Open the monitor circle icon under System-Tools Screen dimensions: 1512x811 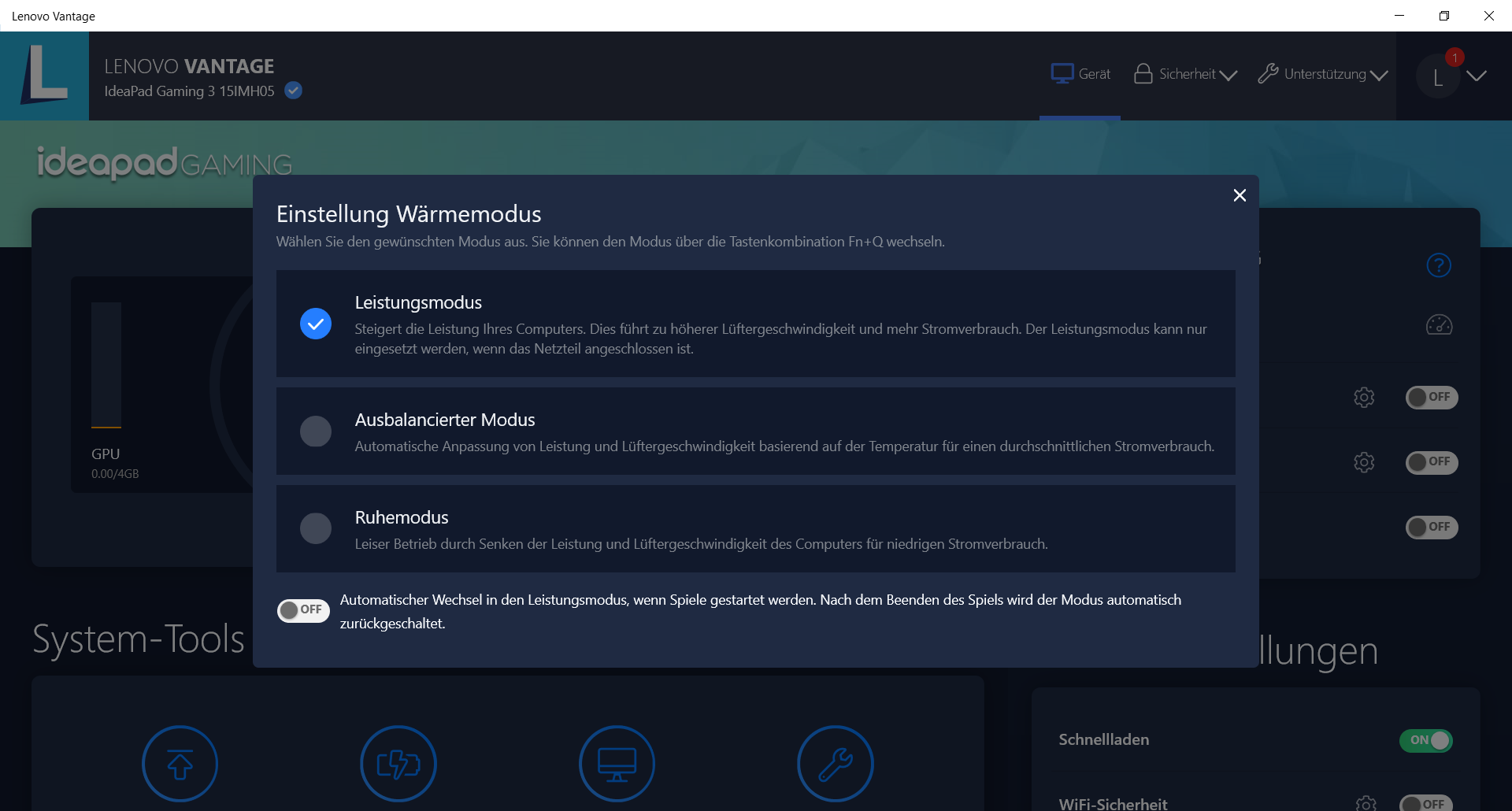[617, 764]
